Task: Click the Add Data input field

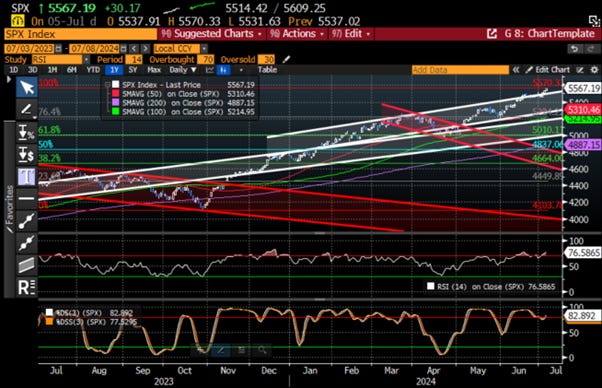Action: 460,70
